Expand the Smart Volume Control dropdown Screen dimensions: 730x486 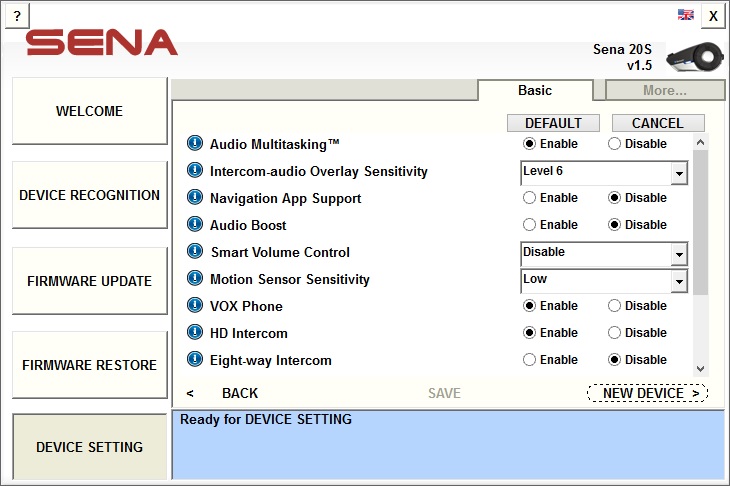[x=604, y=254]
